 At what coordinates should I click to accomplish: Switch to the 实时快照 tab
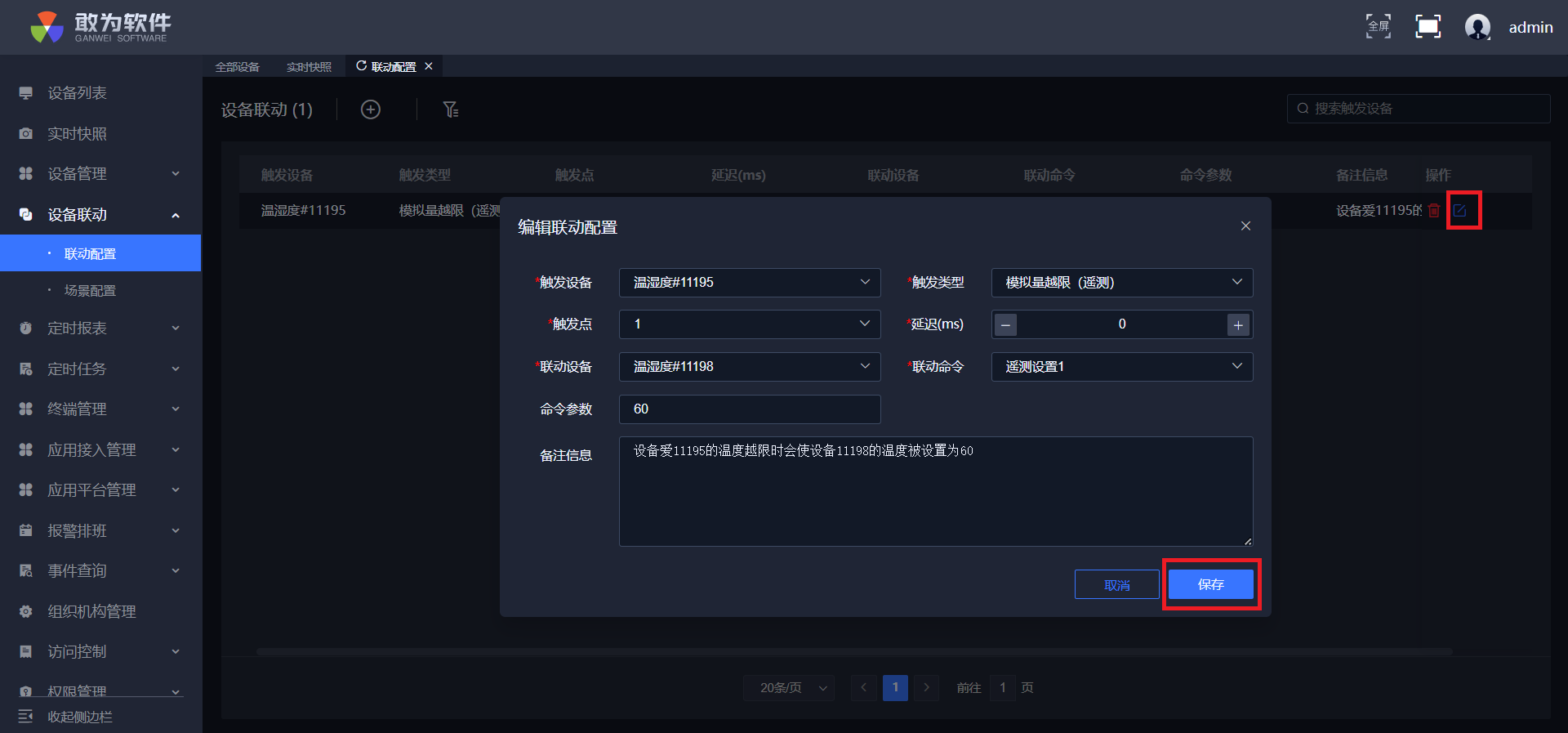[309, 67]
